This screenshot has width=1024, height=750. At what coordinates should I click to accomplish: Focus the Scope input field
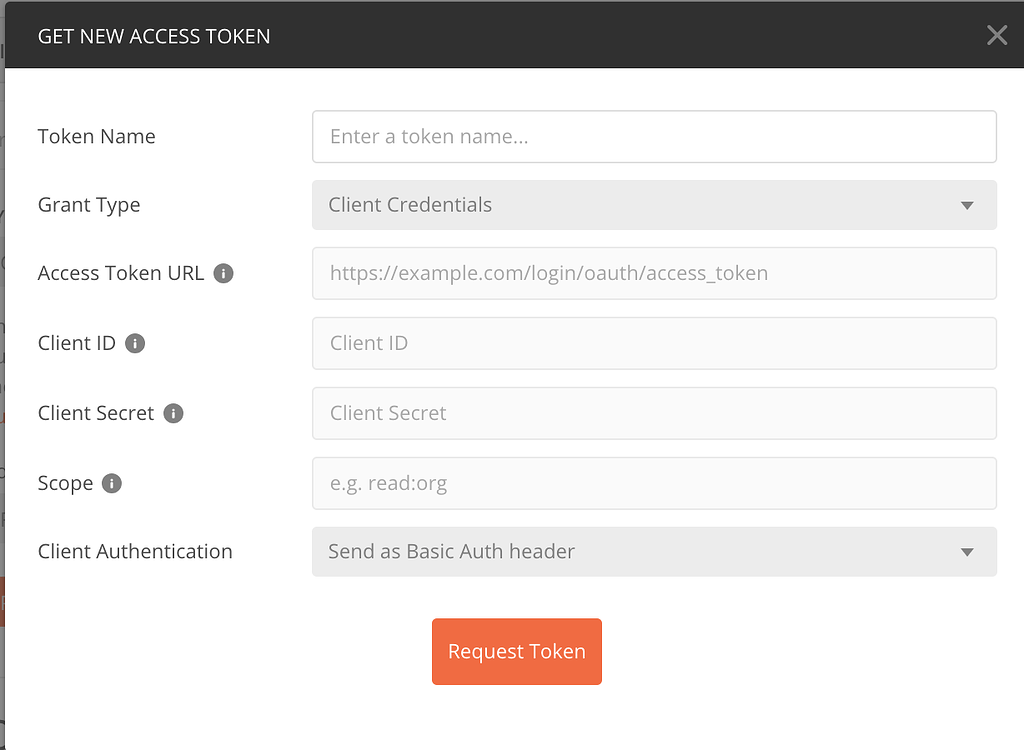point(654,483)
